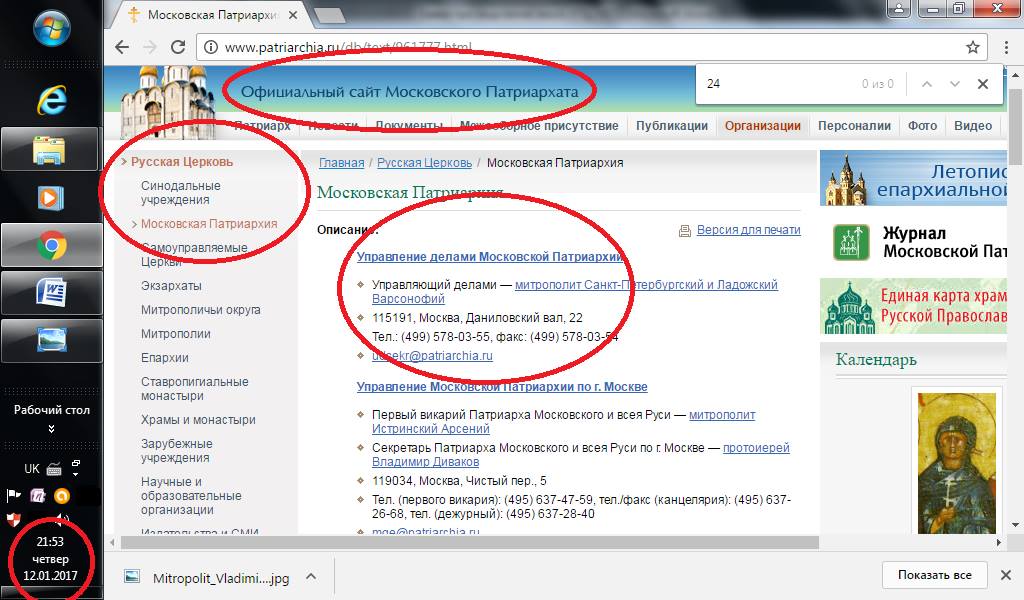Go back to the previous page
Screen dimensions: 1024x600
[122, 47]
